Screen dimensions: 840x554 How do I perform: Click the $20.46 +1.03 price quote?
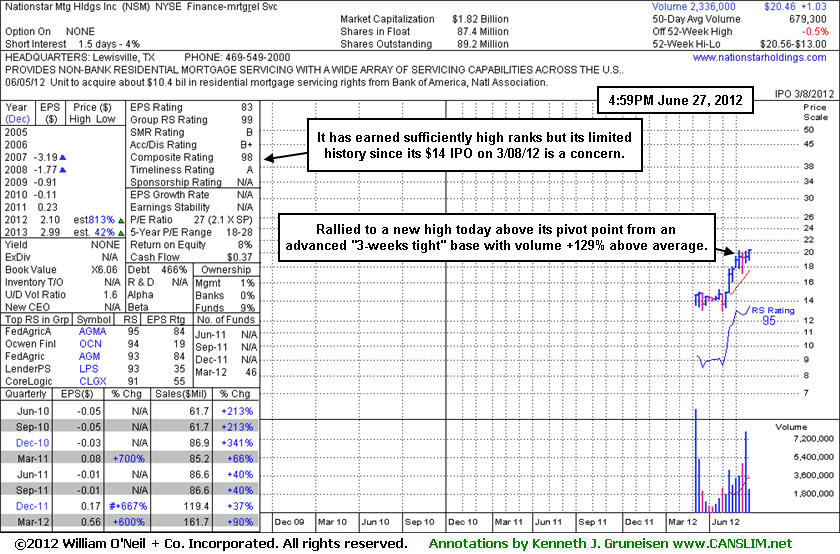tap(796, 6)
